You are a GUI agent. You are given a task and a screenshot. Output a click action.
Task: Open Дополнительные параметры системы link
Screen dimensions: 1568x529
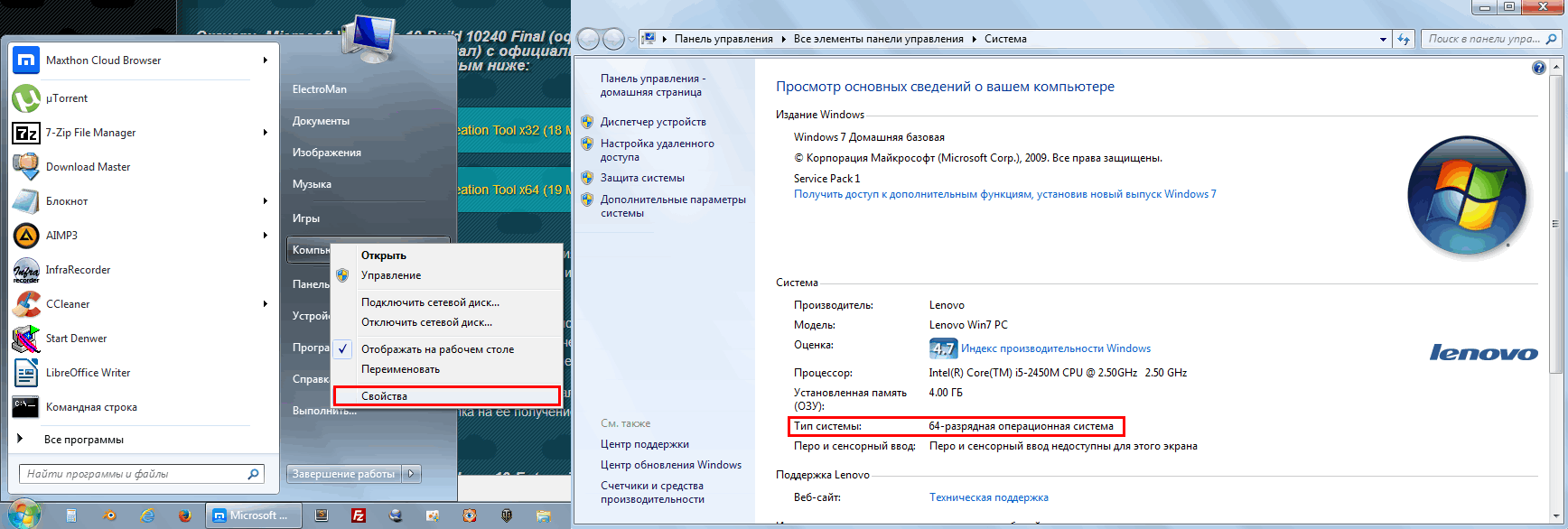click(673, 206)
